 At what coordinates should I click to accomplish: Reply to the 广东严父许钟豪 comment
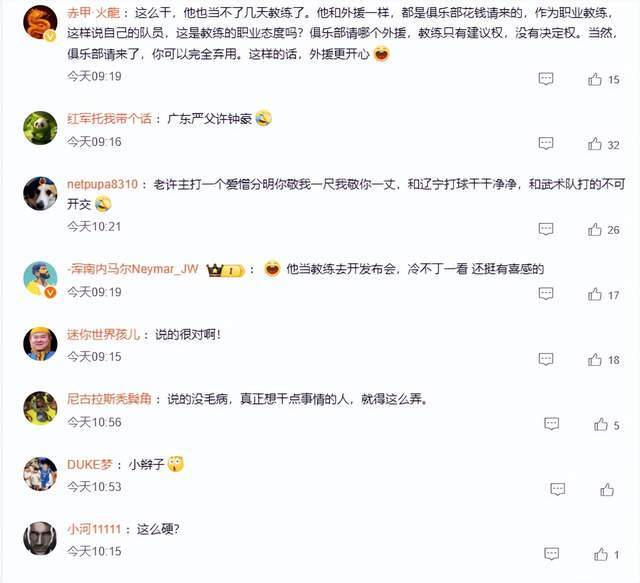click(546, 144)
